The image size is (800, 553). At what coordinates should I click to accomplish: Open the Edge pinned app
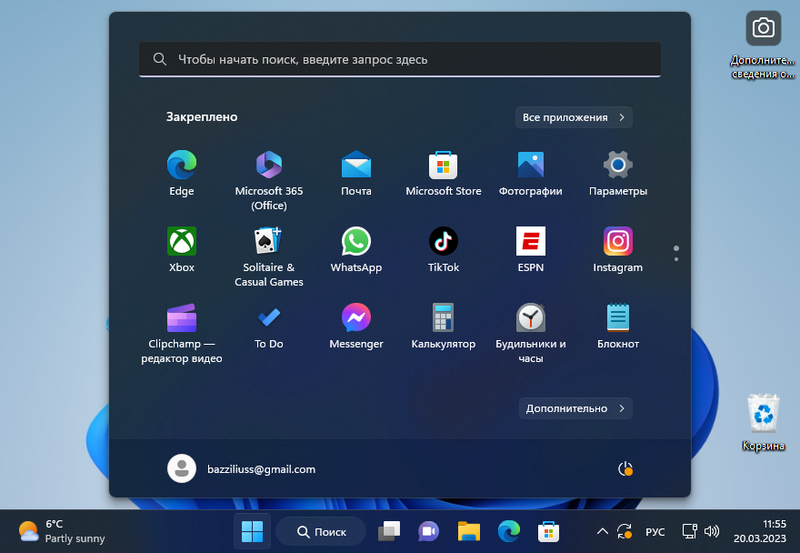[182, 173]
